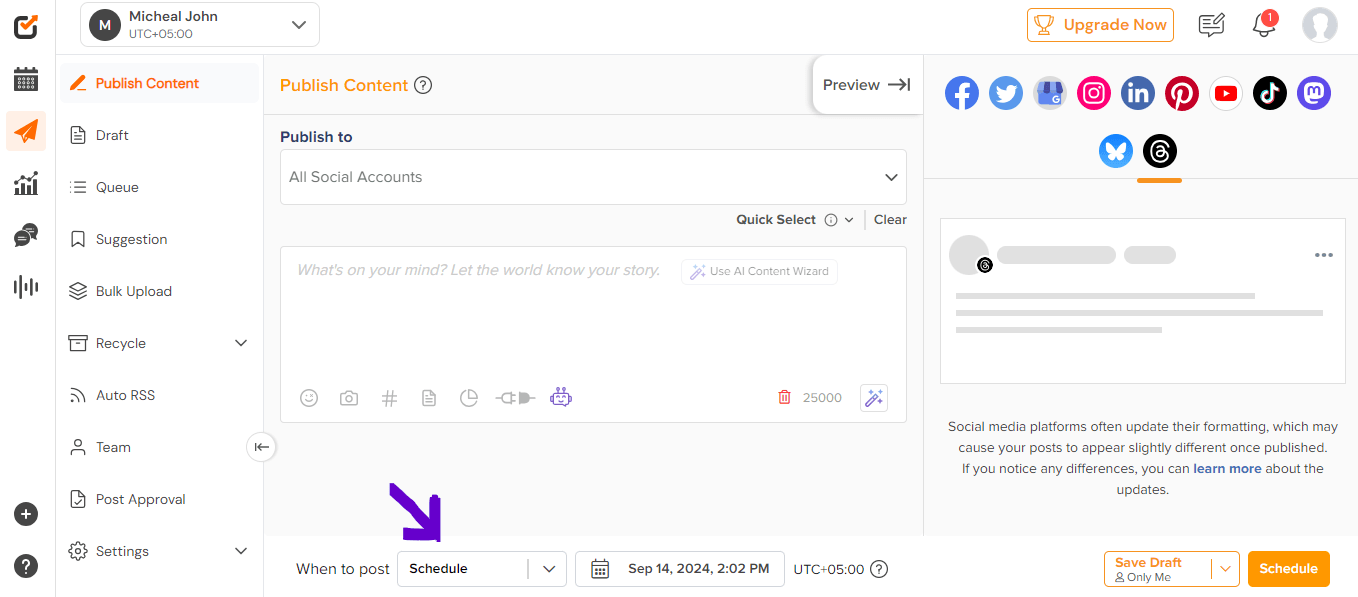Add hashtags with the hash icon
1358x597 pixels.
[x=389, y=398]
